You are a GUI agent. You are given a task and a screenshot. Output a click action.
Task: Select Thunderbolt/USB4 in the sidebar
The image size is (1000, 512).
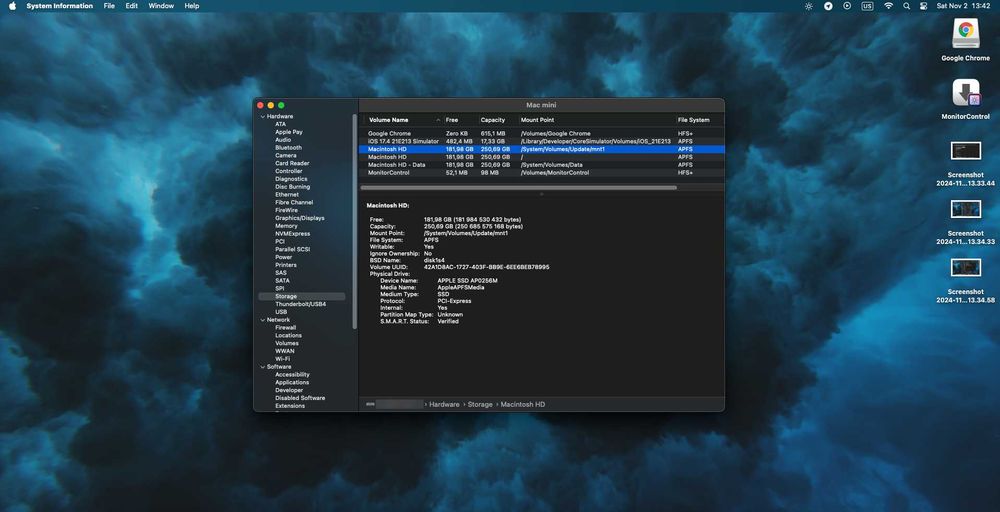tap(300, 304)
